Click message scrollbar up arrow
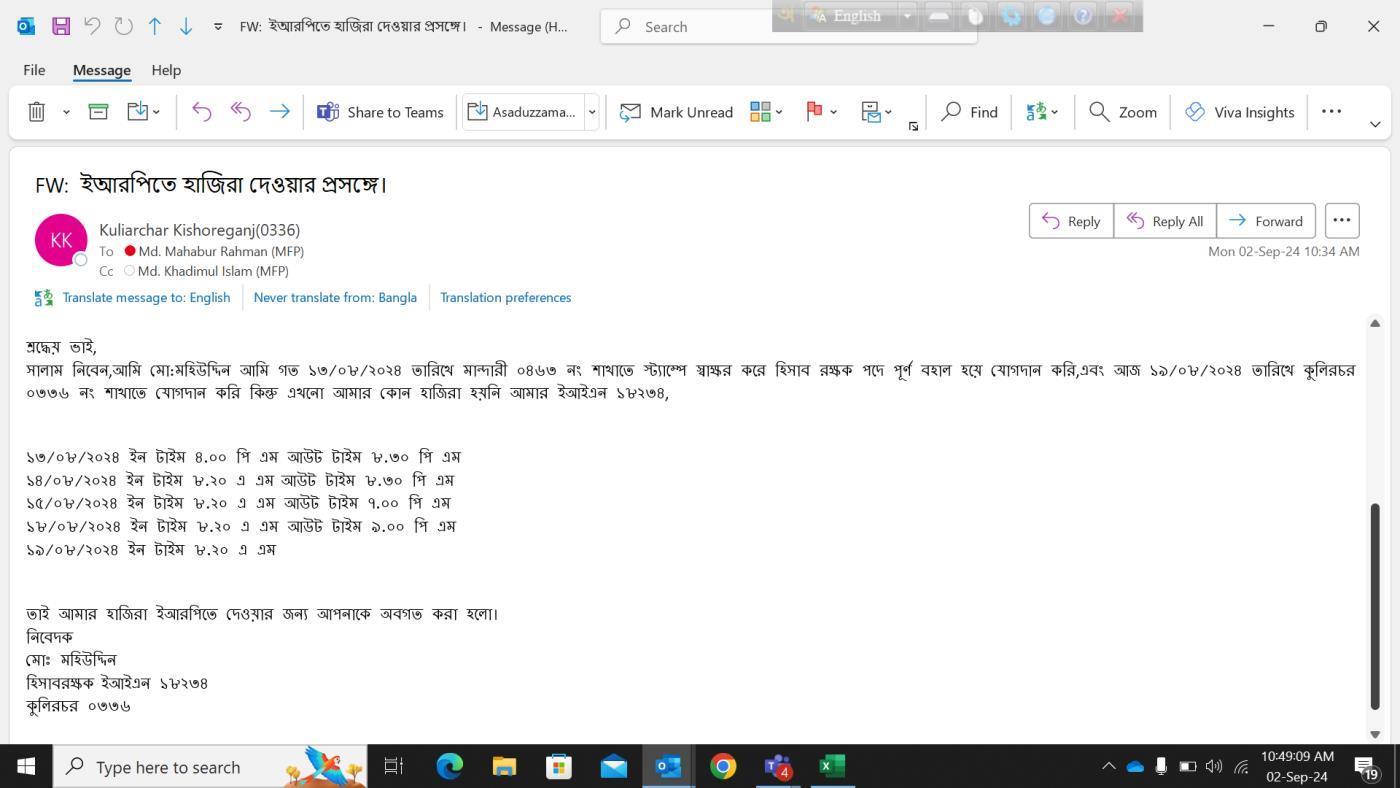Screen dimensions: 1400x788 pos(1375,323)
